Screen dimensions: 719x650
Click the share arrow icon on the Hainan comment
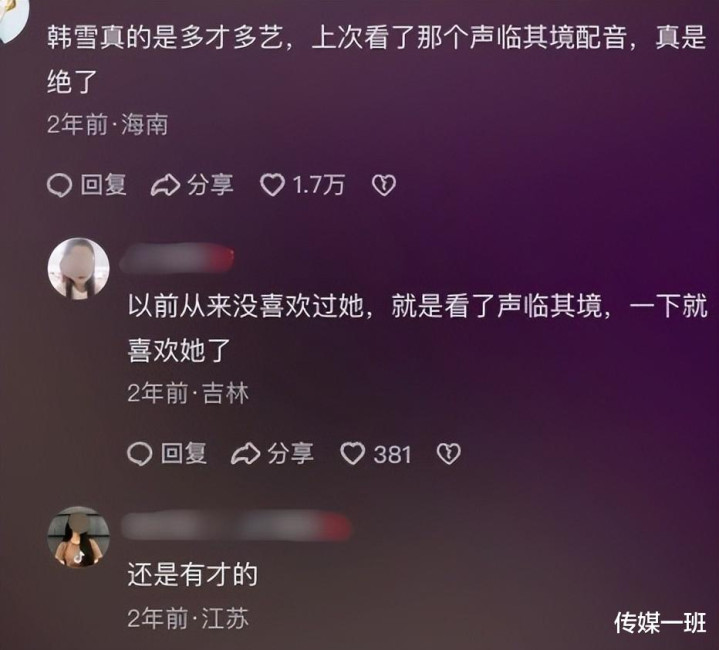coord(165,186)
